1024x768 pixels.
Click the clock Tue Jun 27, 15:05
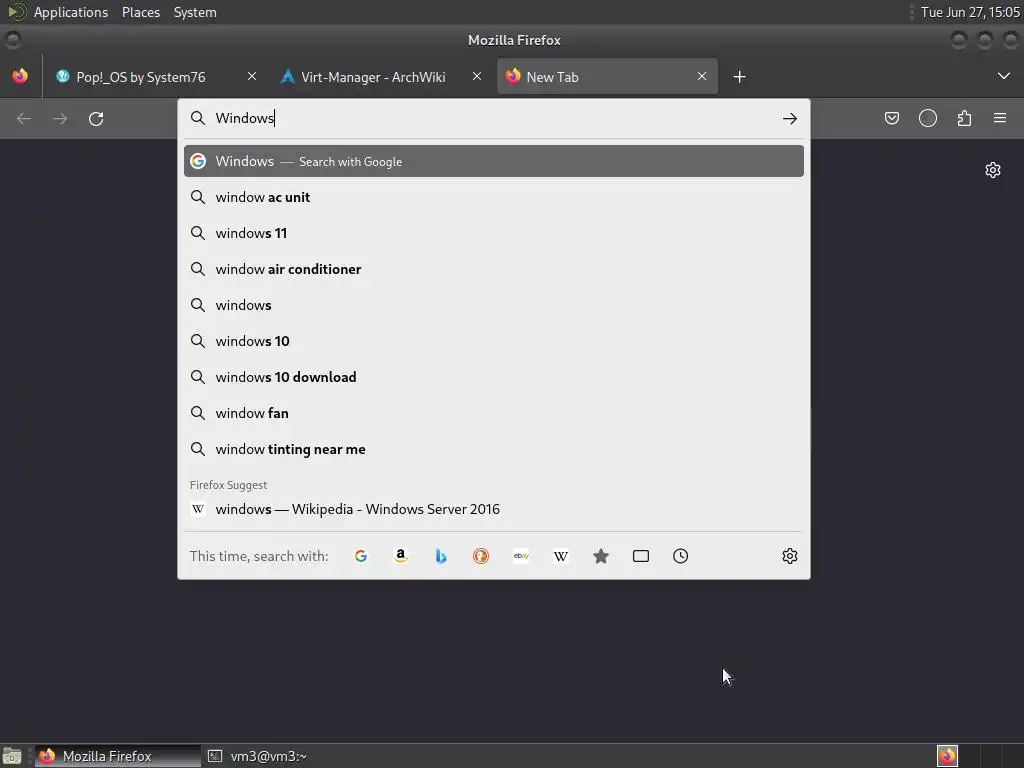970,12
